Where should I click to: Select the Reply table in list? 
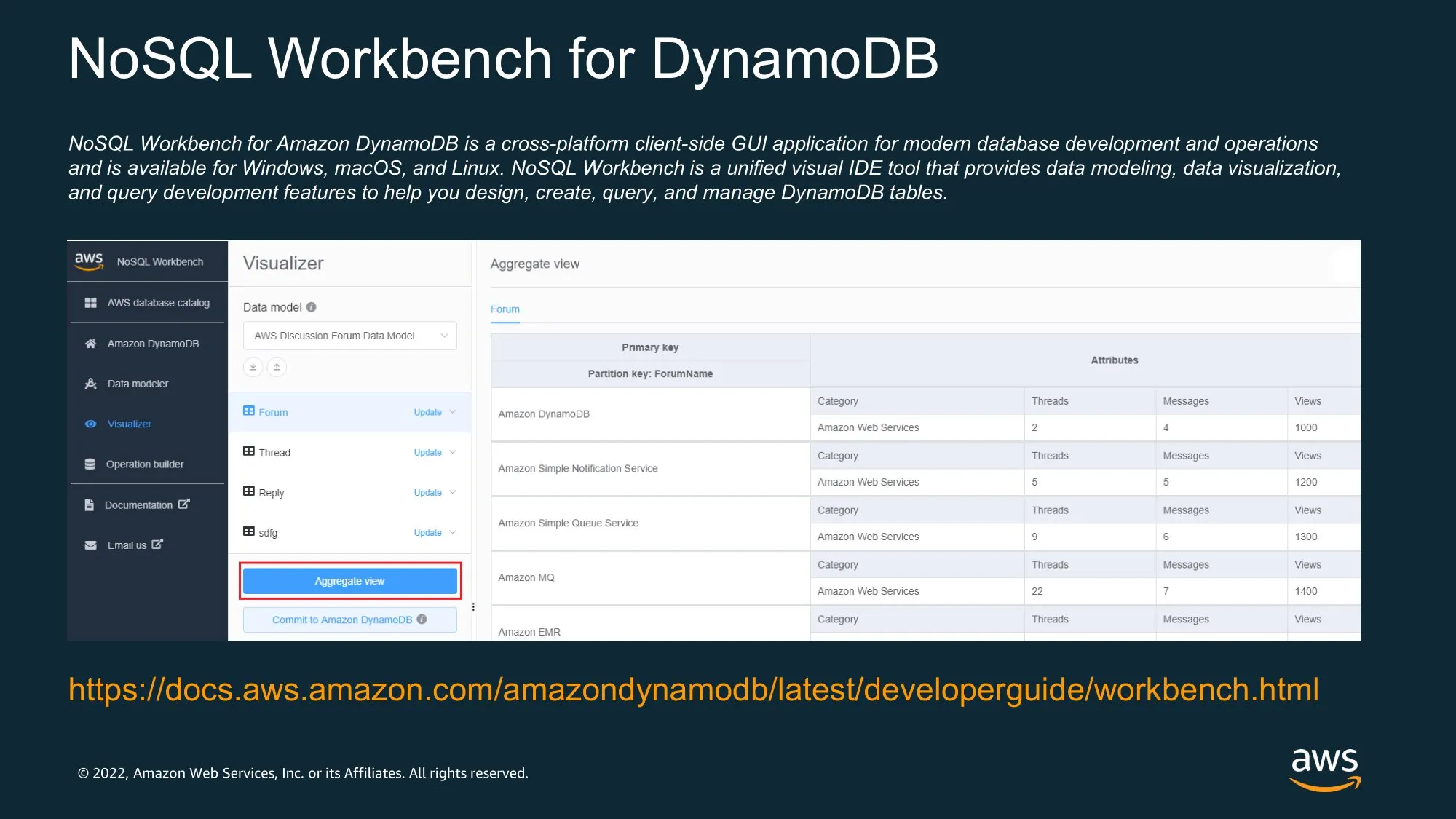tap(271, 493)
